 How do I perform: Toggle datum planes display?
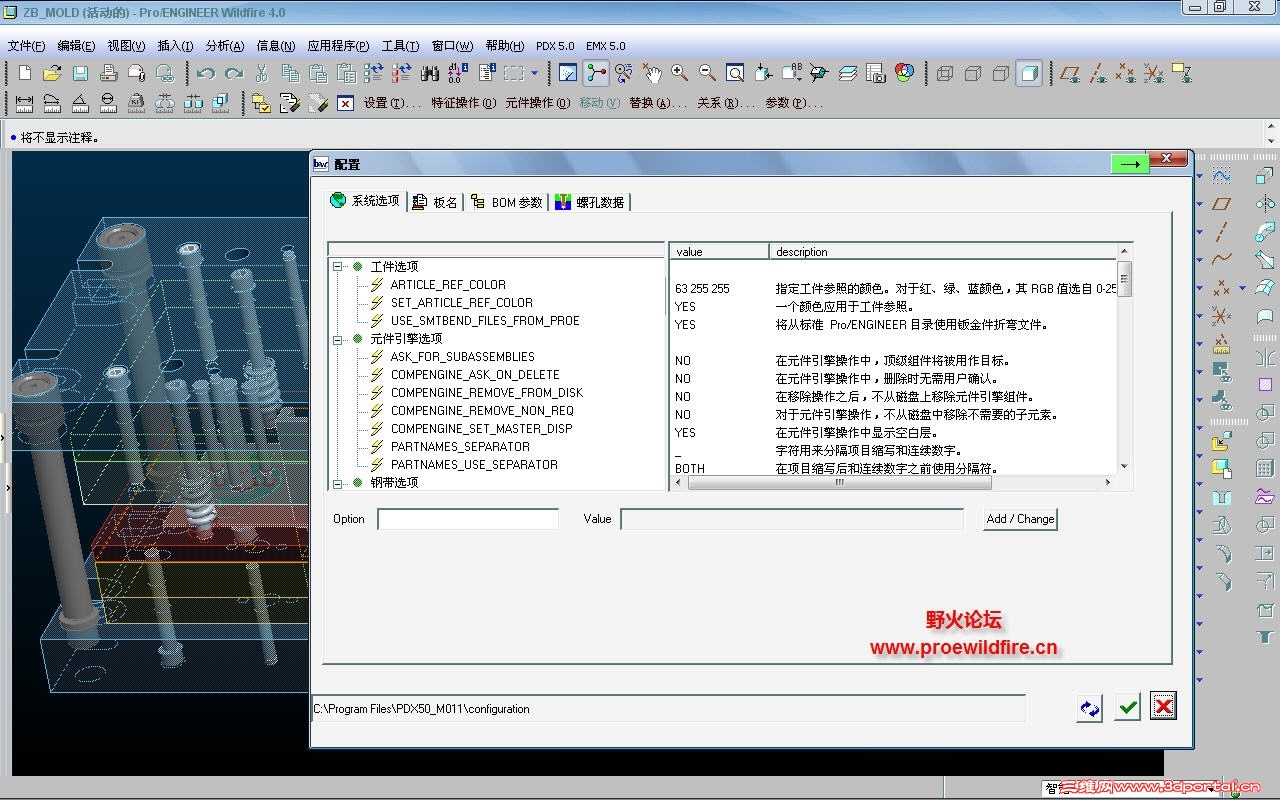1070,73
